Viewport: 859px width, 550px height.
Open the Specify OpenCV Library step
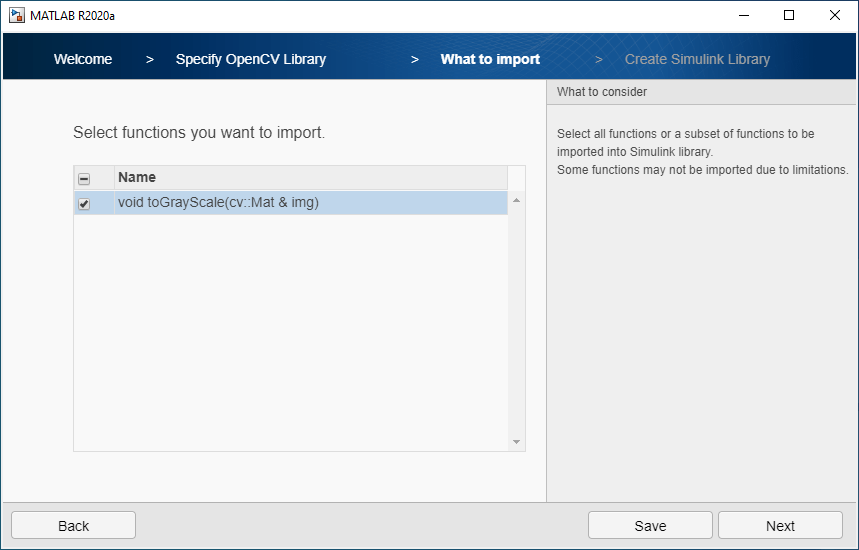click(251, 59)
